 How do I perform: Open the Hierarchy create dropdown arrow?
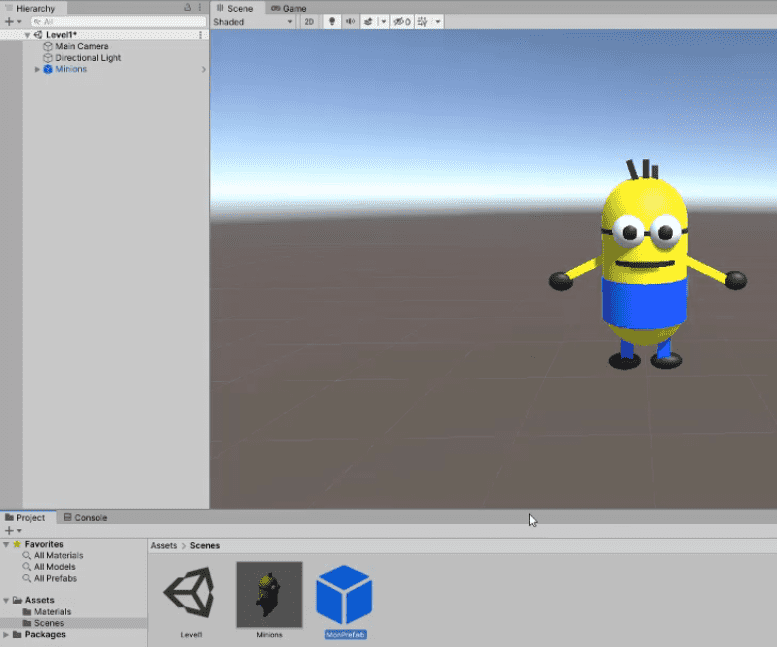click(x=19, y=21)
